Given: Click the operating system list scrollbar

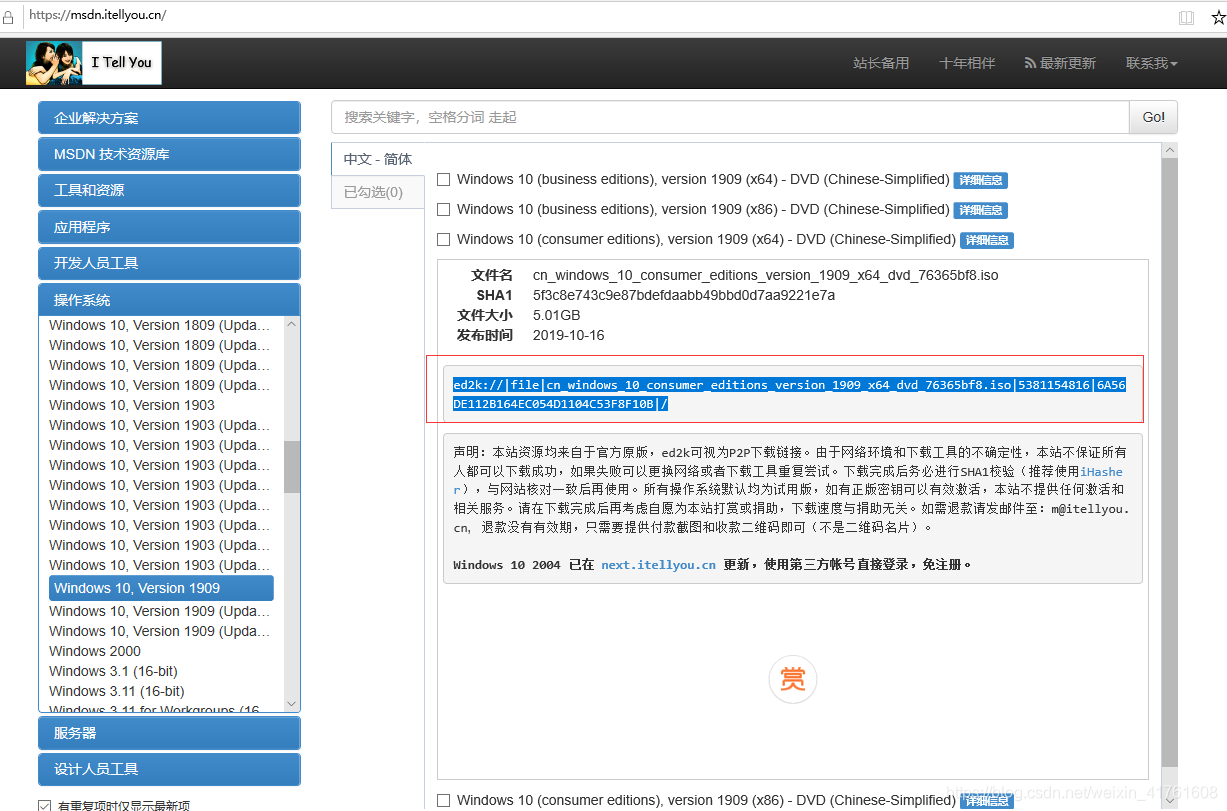Looking at the screenshot, I should pyautogui.click(x=291, y=466).
